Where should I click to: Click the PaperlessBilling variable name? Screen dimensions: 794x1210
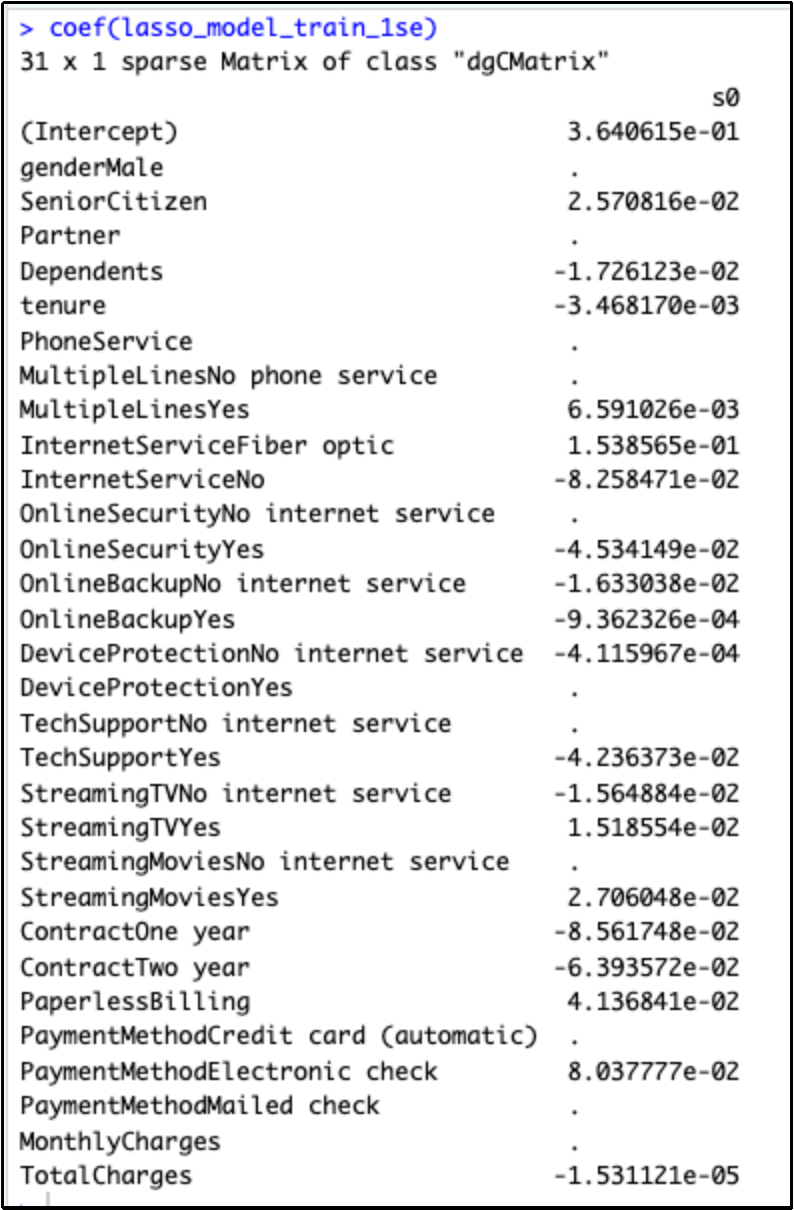(135, 1002)
